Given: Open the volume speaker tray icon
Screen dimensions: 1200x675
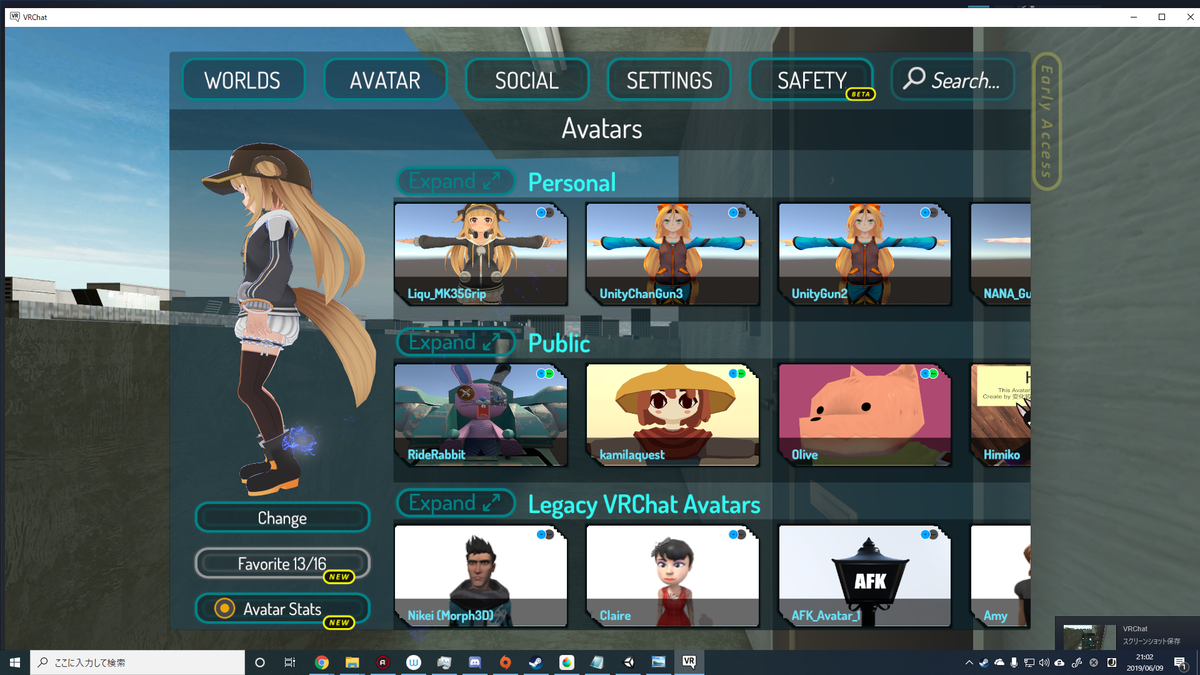Looking at the screenshot, I should pos(1044,662).
